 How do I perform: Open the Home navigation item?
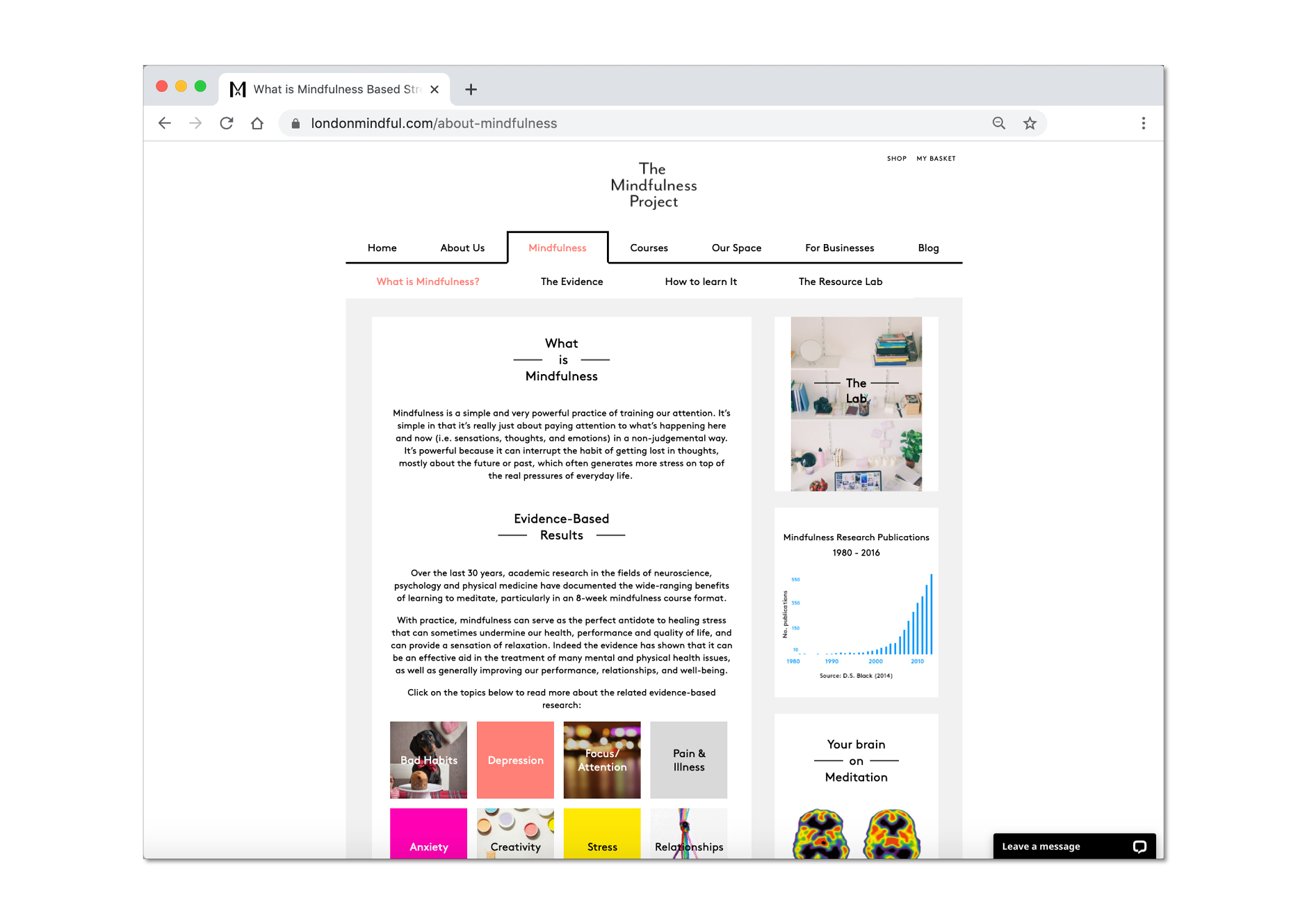pyautogui.click(x=382, y=248)
